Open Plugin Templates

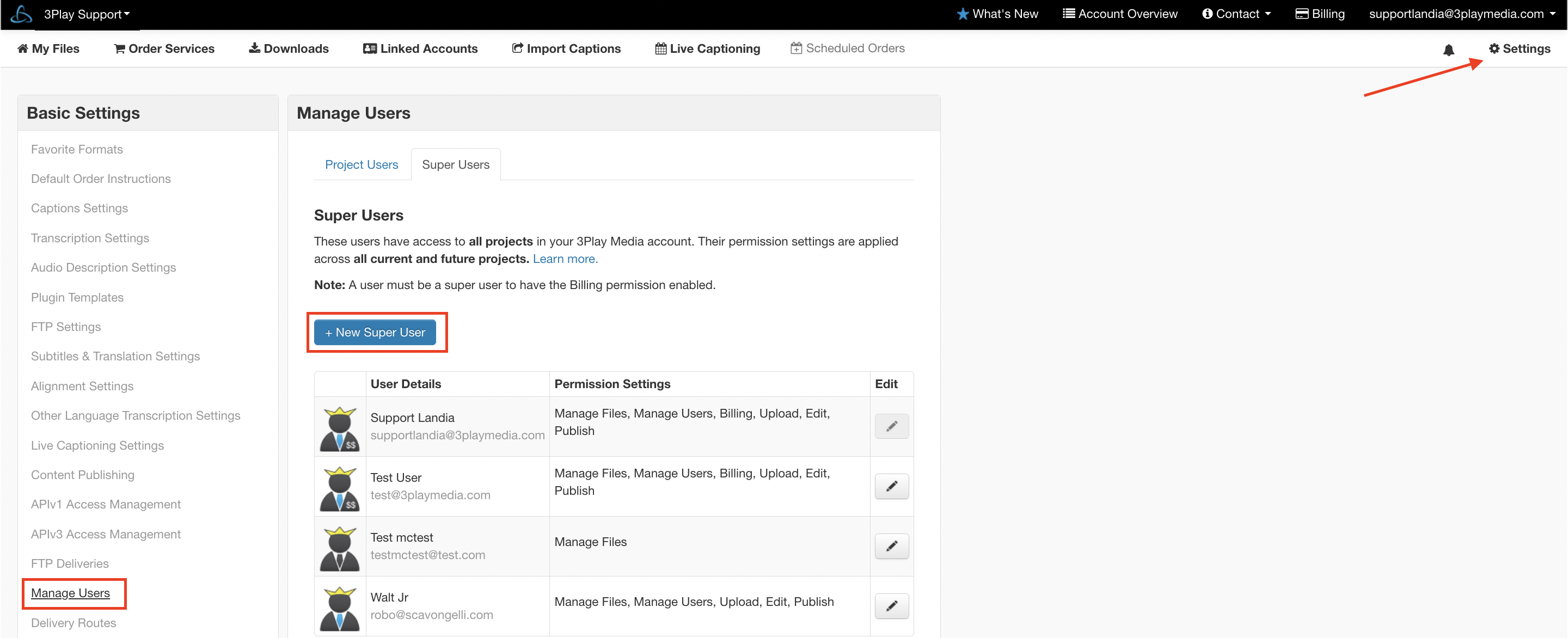(77, 297)
